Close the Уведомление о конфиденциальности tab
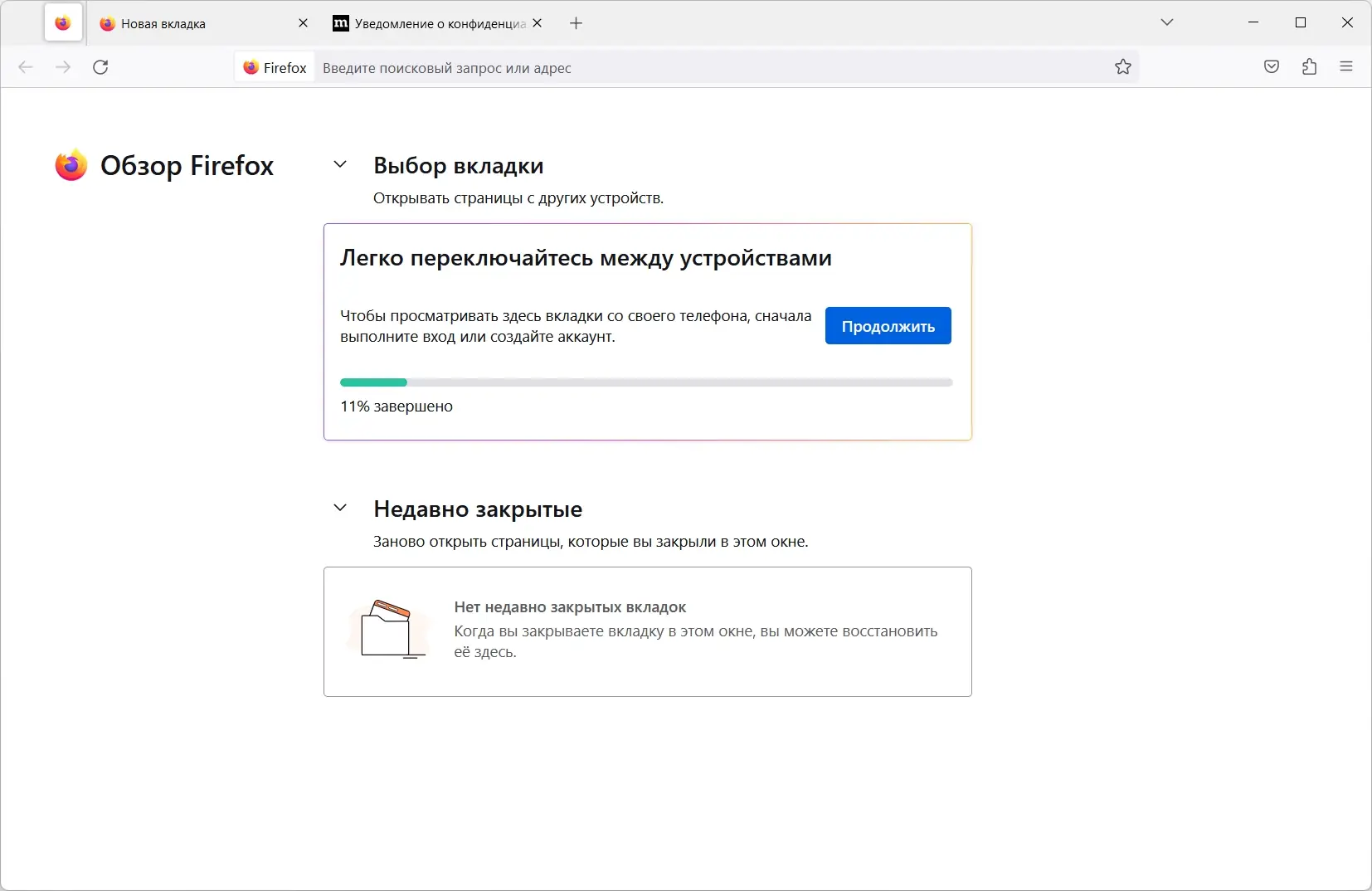The image size is (1372, 891). tap(538, 23)
